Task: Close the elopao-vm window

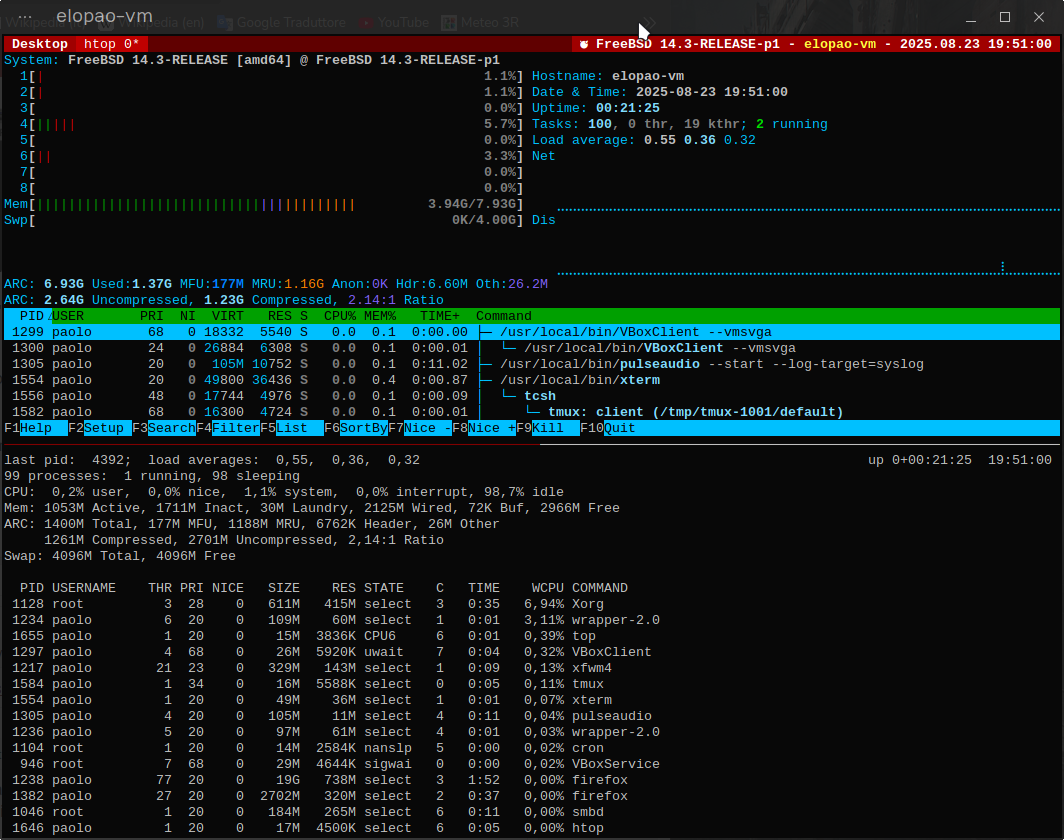Action: click(x=1041, y=17)
